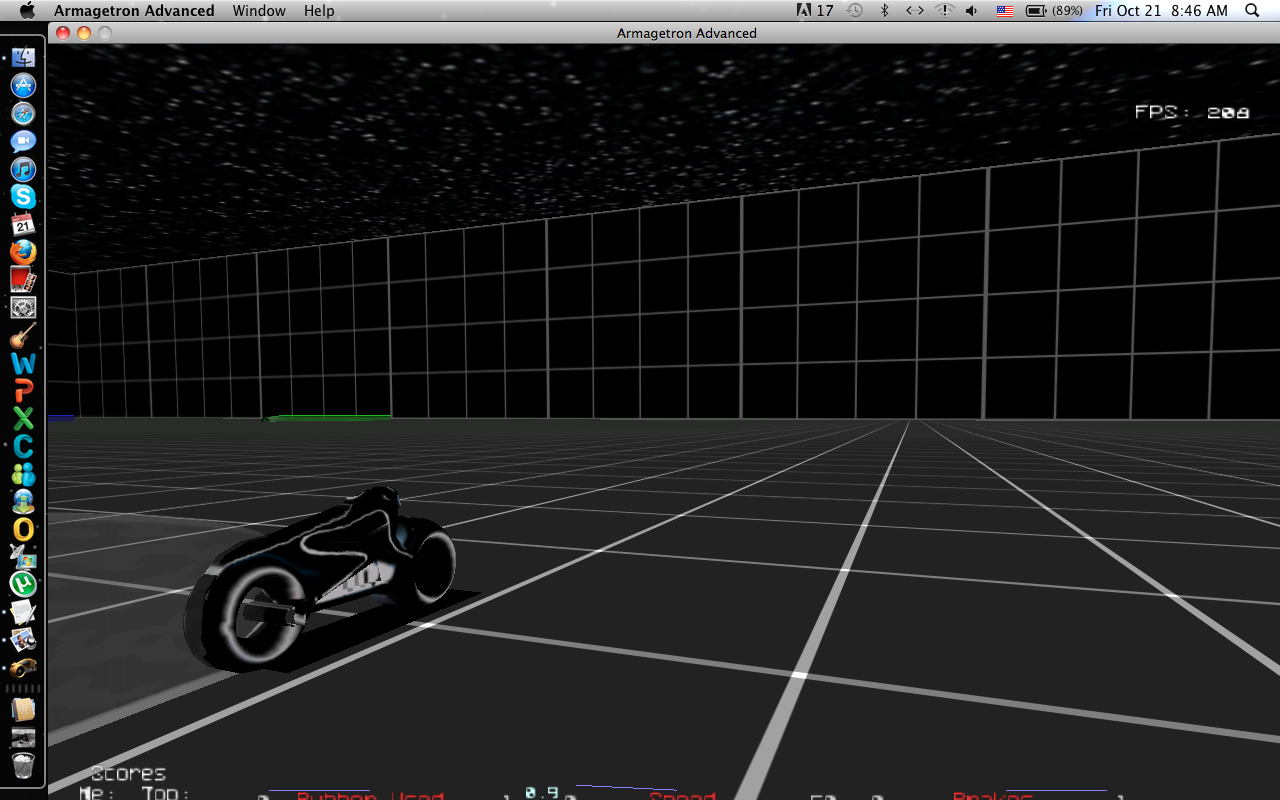Open the Help menu
This screenshot has height=800, width=1280.
[319, 11]
